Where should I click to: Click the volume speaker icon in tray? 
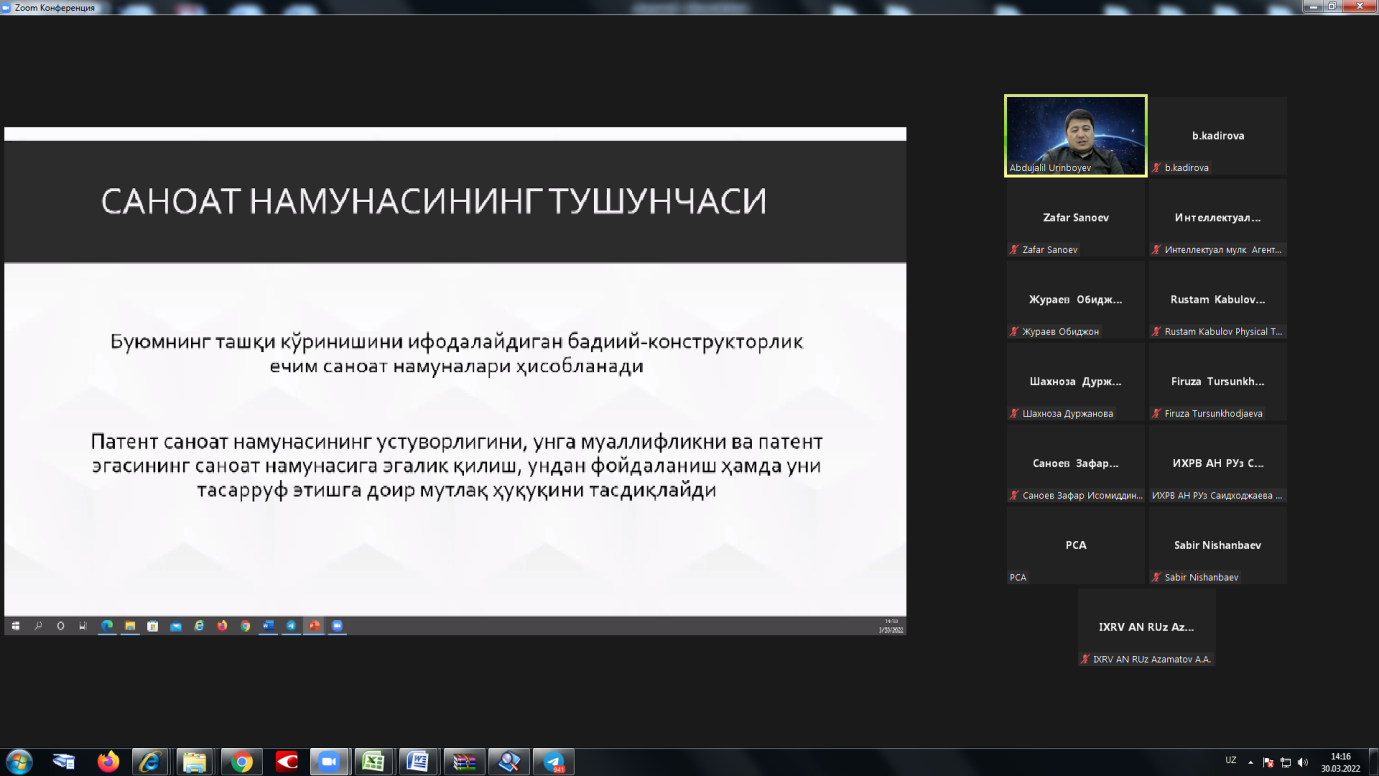tap(1302, 762)
